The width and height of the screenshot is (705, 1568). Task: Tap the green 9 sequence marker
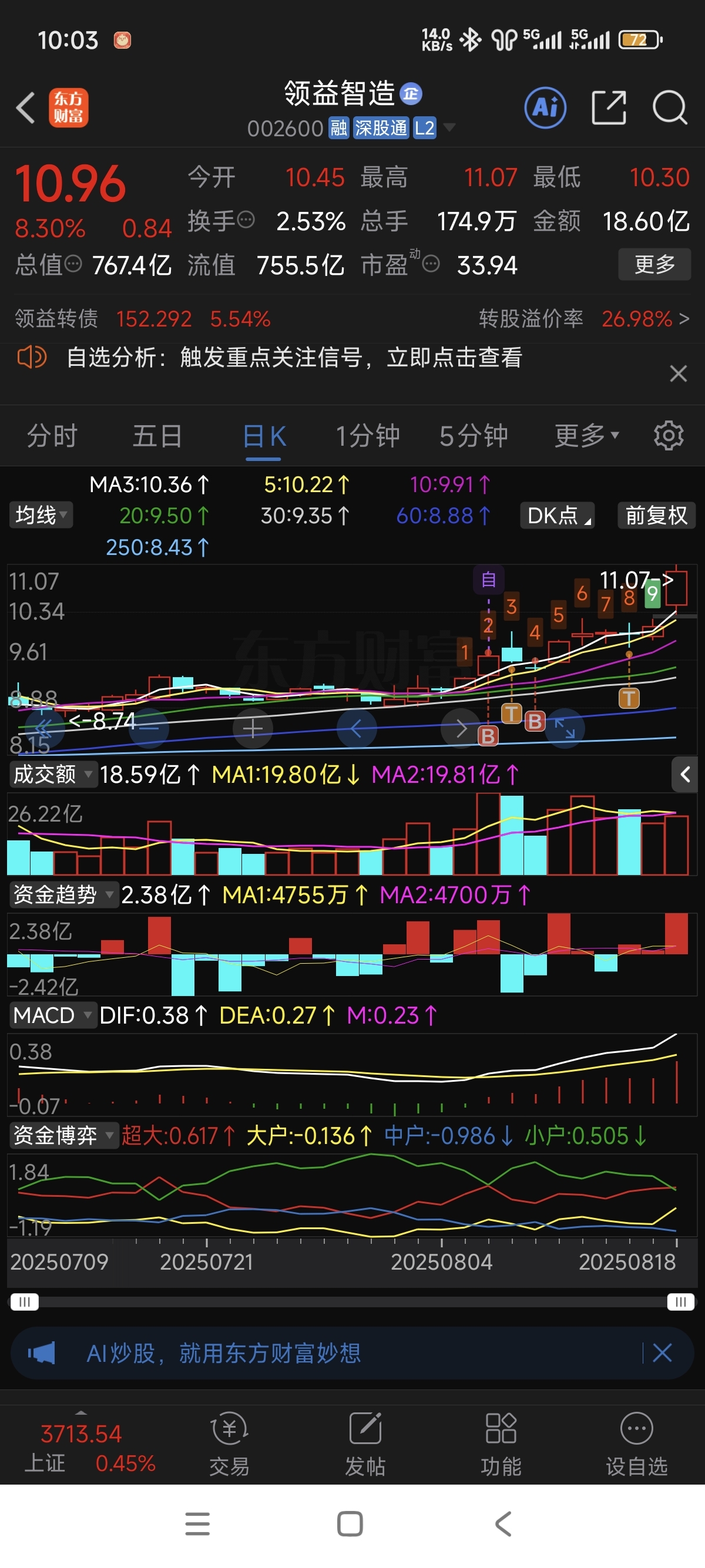(x=653, y=593)
